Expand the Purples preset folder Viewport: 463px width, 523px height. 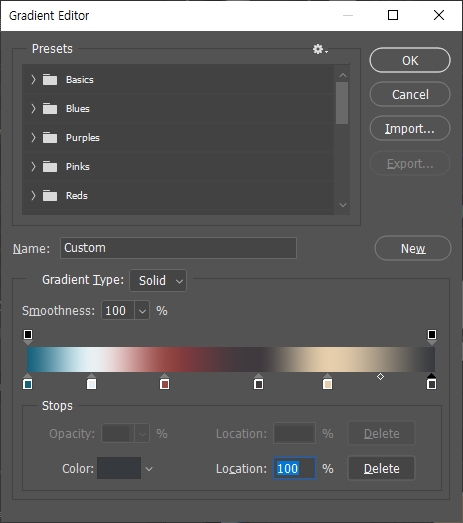click(33, 137)
